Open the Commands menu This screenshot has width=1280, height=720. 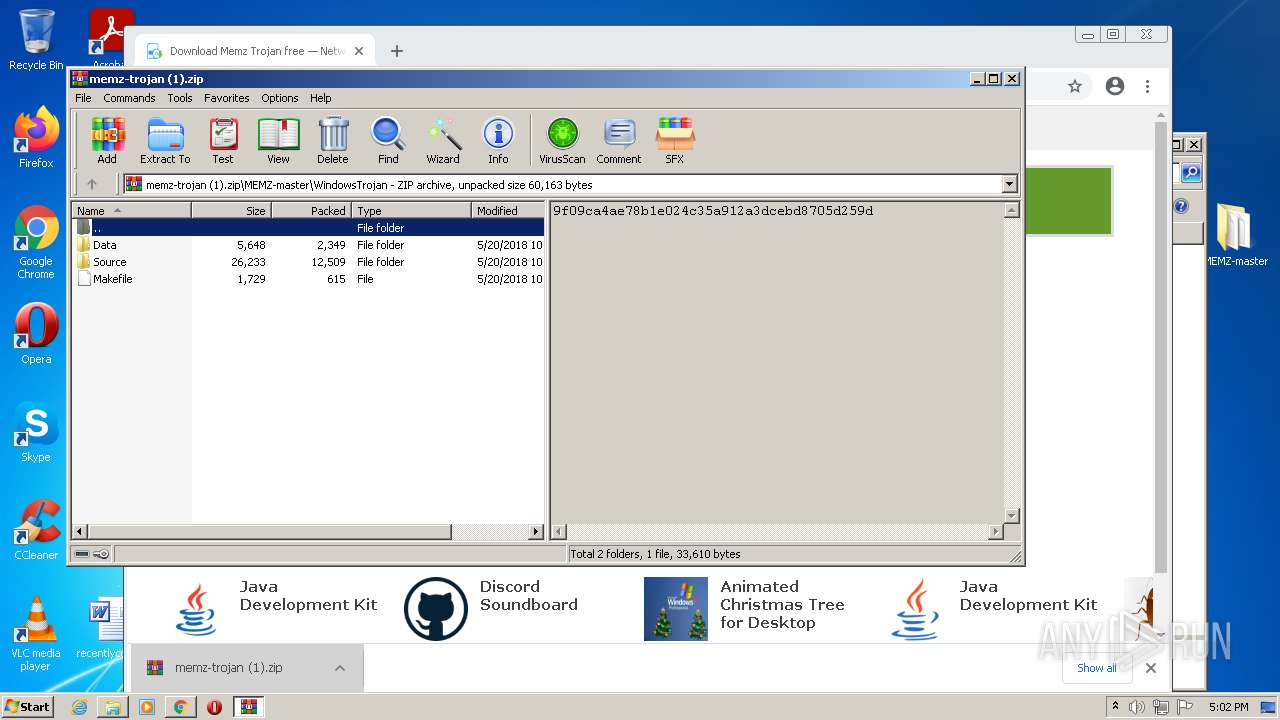pos(129,98)
